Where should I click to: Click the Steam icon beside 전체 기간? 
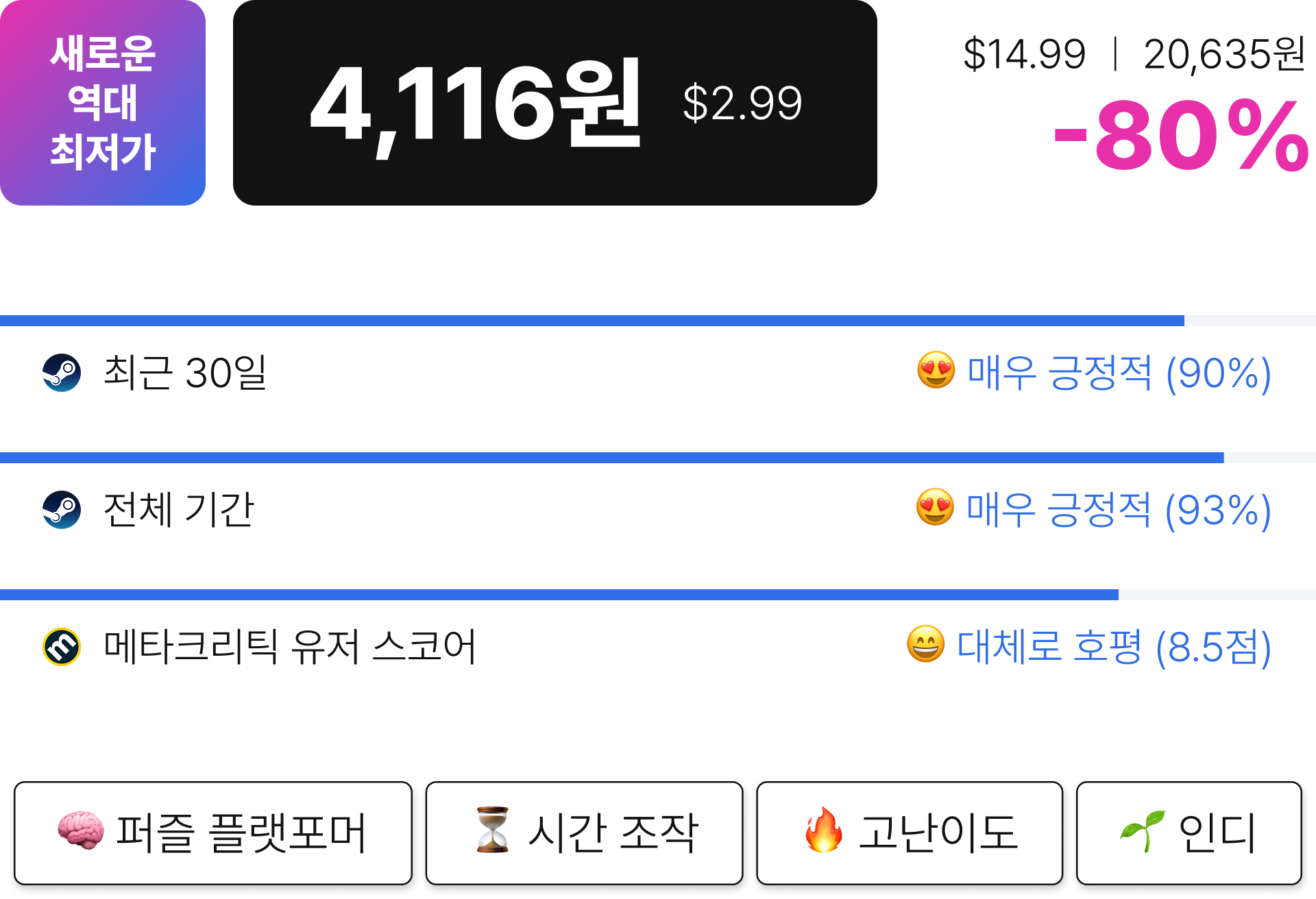[x=62, y=510]
